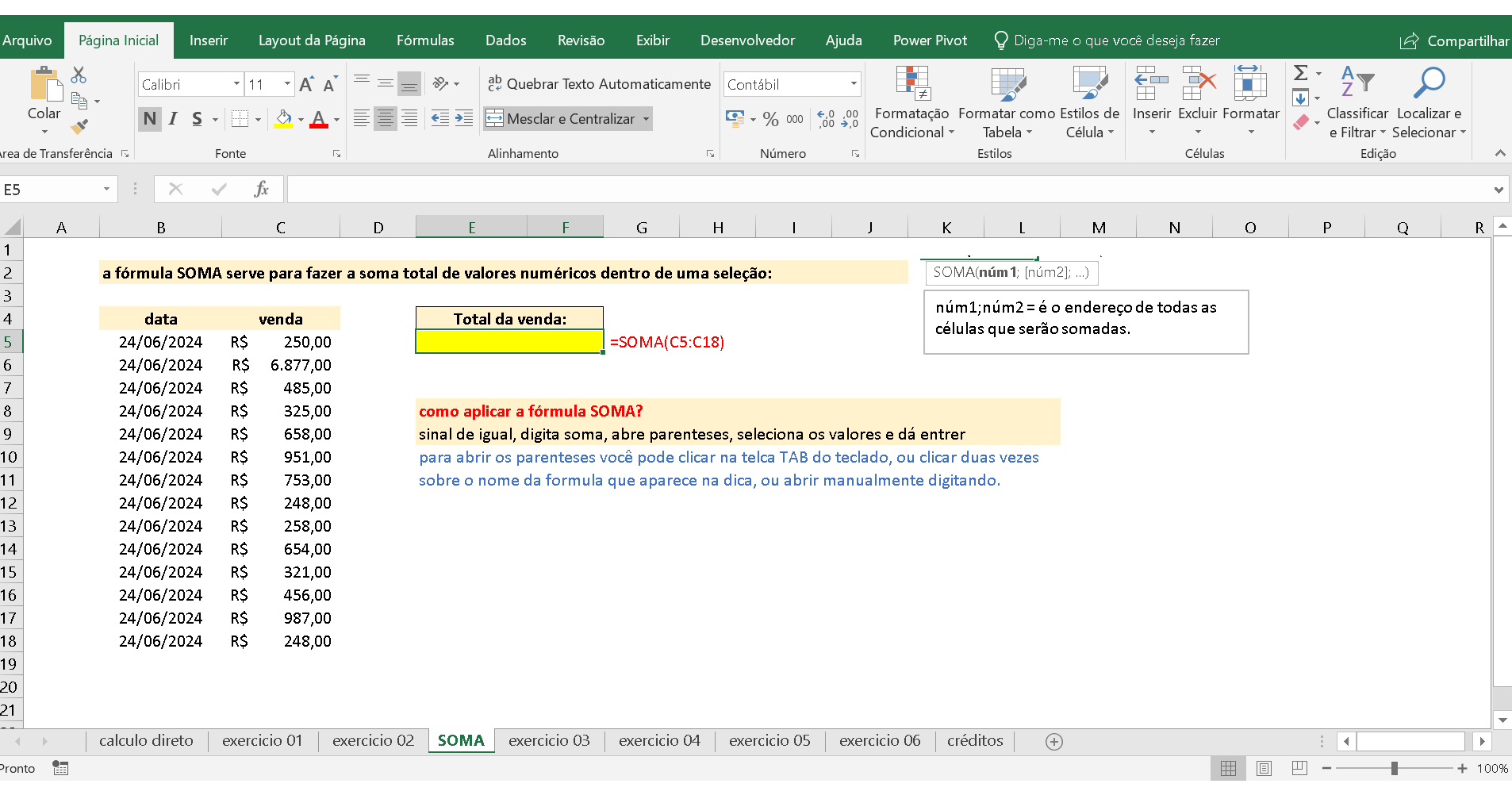1512x795 pixels.
Task: Click the AutoSum sigma icon
Action: point(1300,73)
